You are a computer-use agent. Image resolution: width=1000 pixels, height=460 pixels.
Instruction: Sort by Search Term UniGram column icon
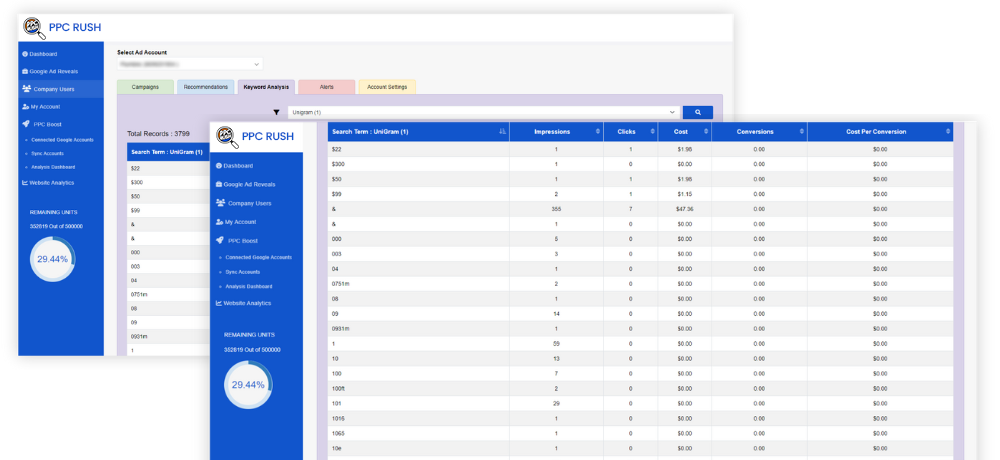click(x=503, y=131)
